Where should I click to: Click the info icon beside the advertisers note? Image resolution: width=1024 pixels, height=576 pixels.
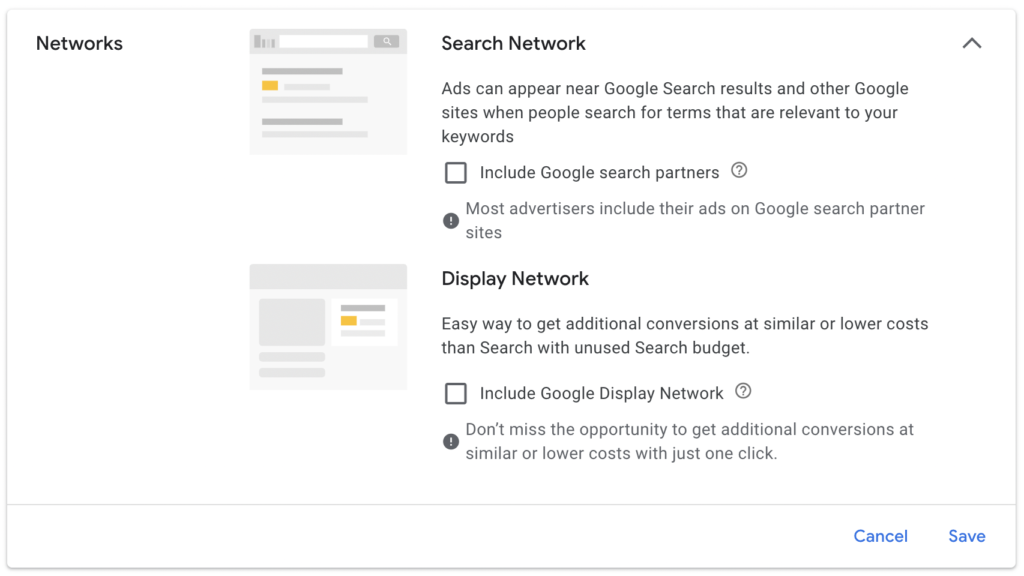pos(450,220)
